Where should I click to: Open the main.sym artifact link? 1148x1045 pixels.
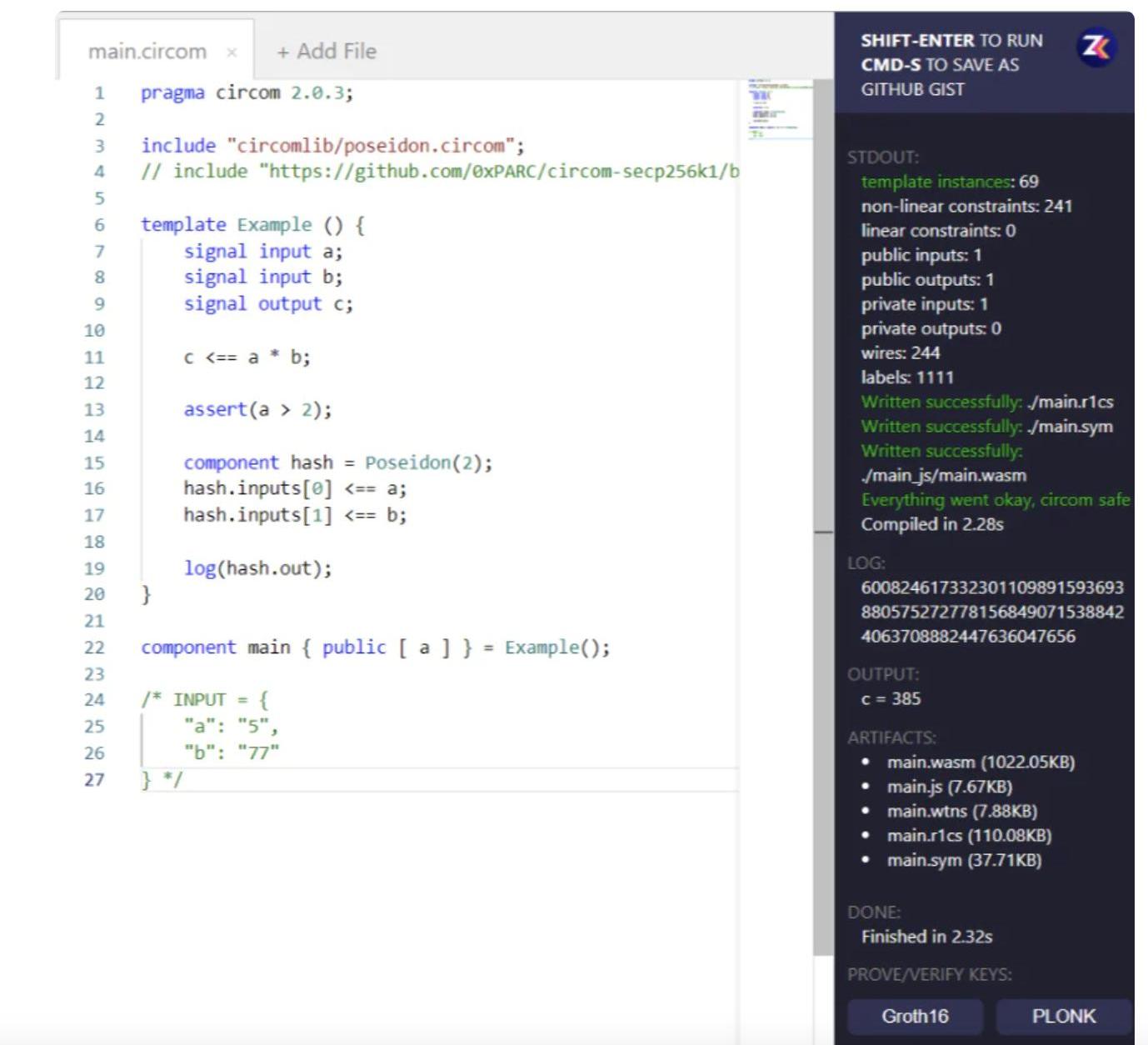pyautogui.click(x=963, y=860)
